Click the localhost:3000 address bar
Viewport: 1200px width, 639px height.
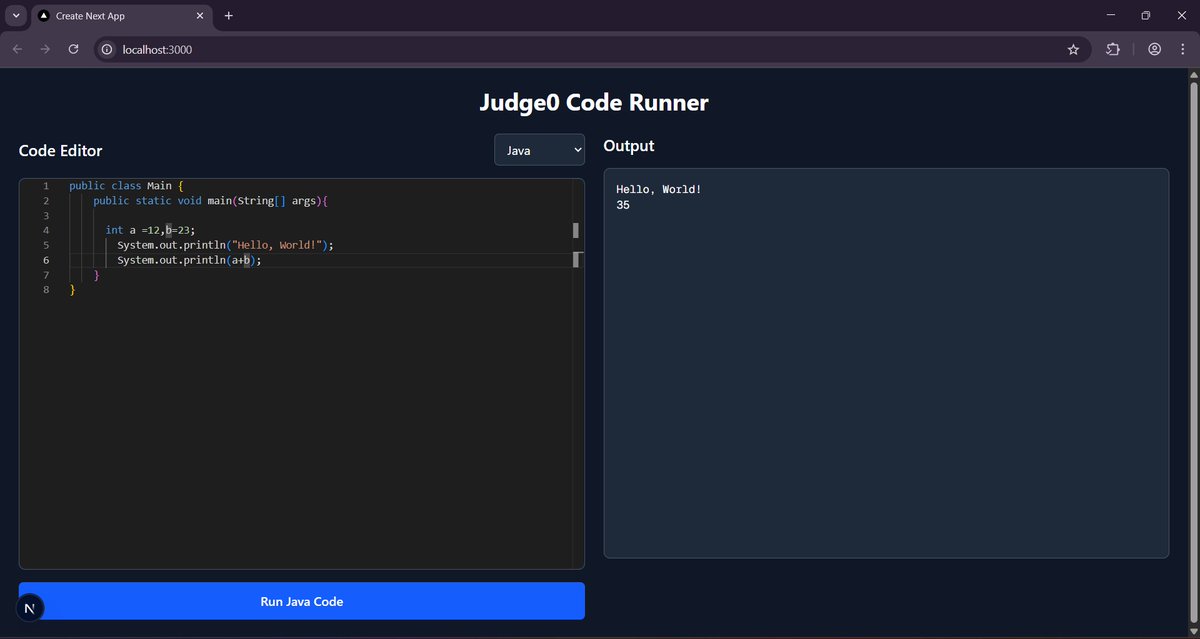coord(590,49)
